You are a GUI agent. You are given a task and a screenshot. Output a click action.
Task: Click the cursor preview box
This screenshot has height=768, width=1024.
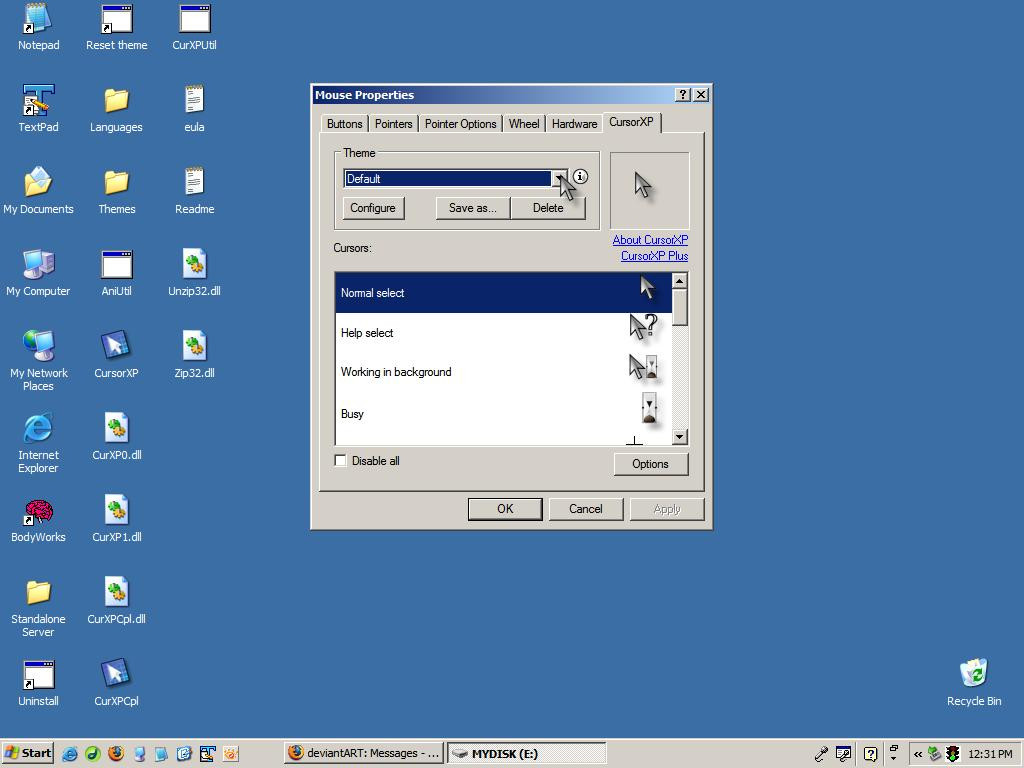[649, 191]
